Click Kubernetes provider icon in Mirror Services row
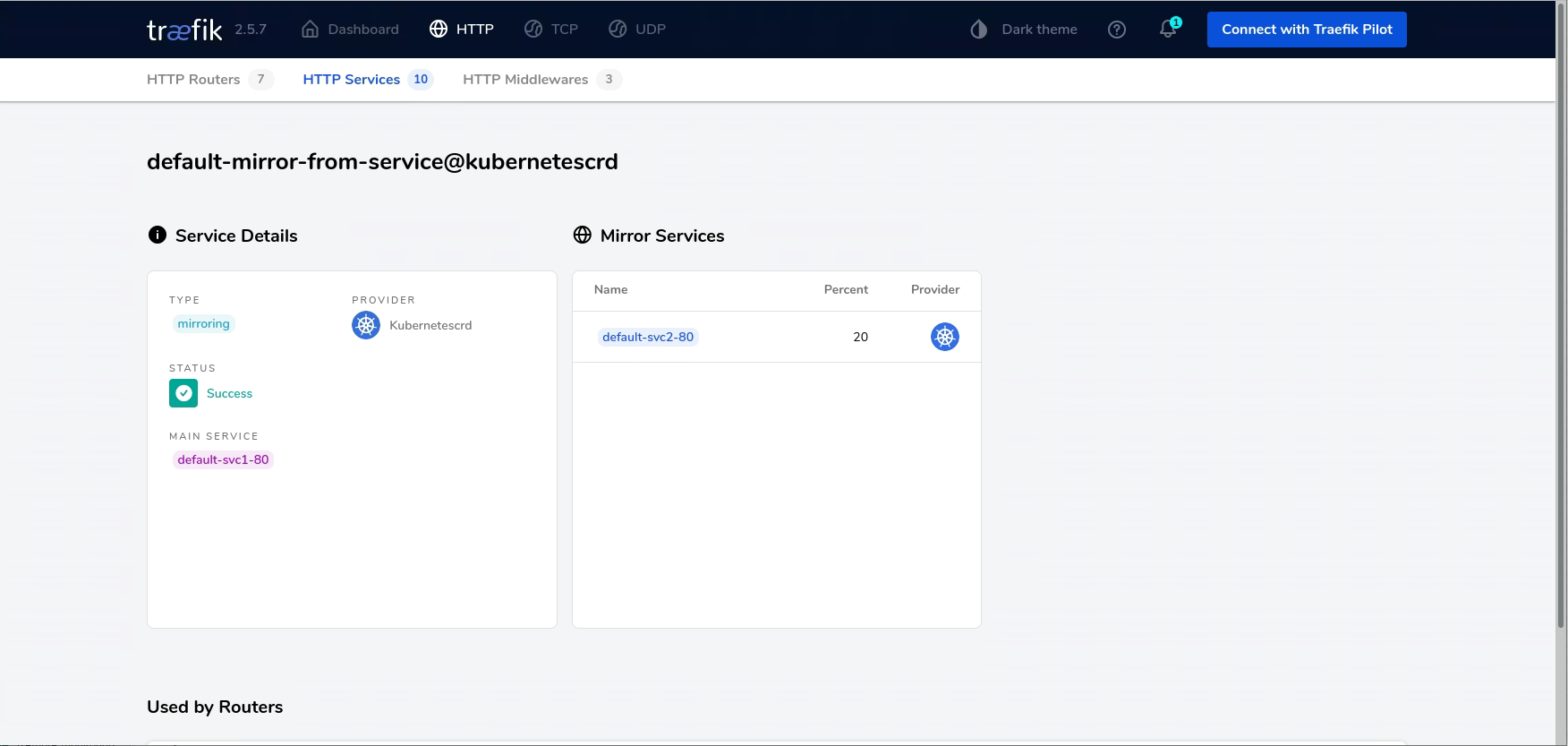Viewport: 1568px width, 746px height. click(944, 337)
